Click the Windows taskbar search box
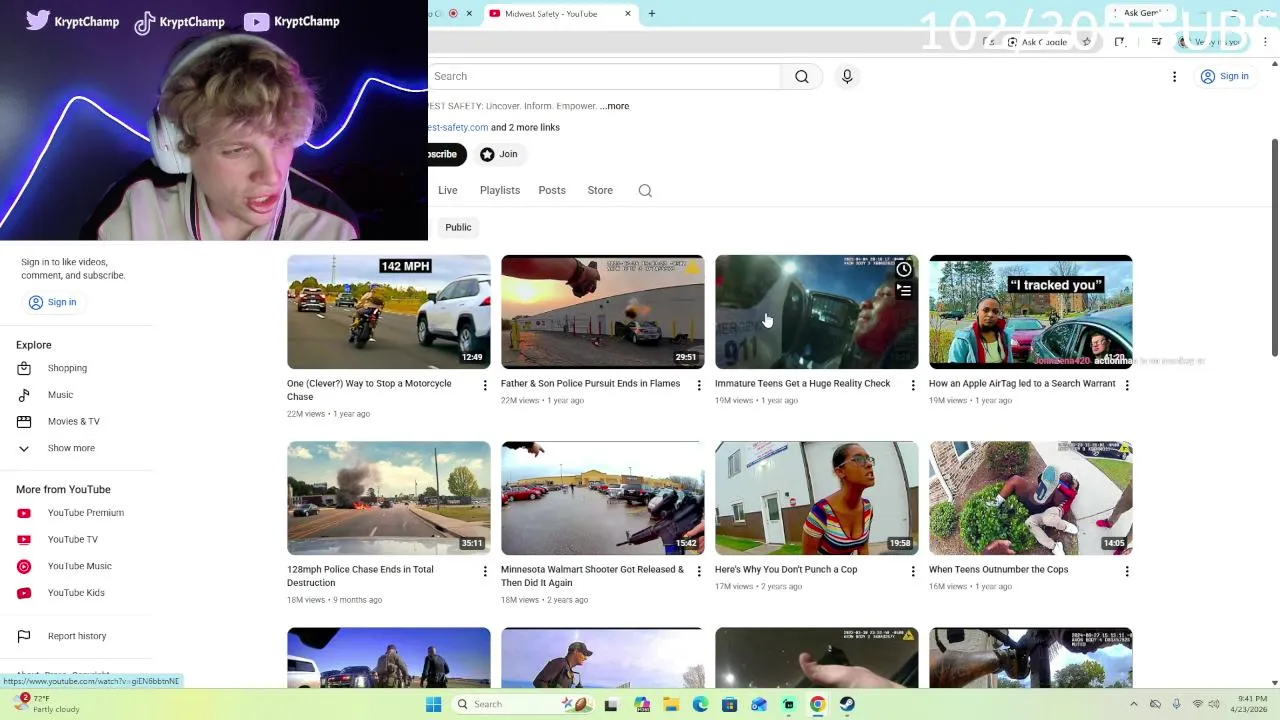 tap(523, 704)
